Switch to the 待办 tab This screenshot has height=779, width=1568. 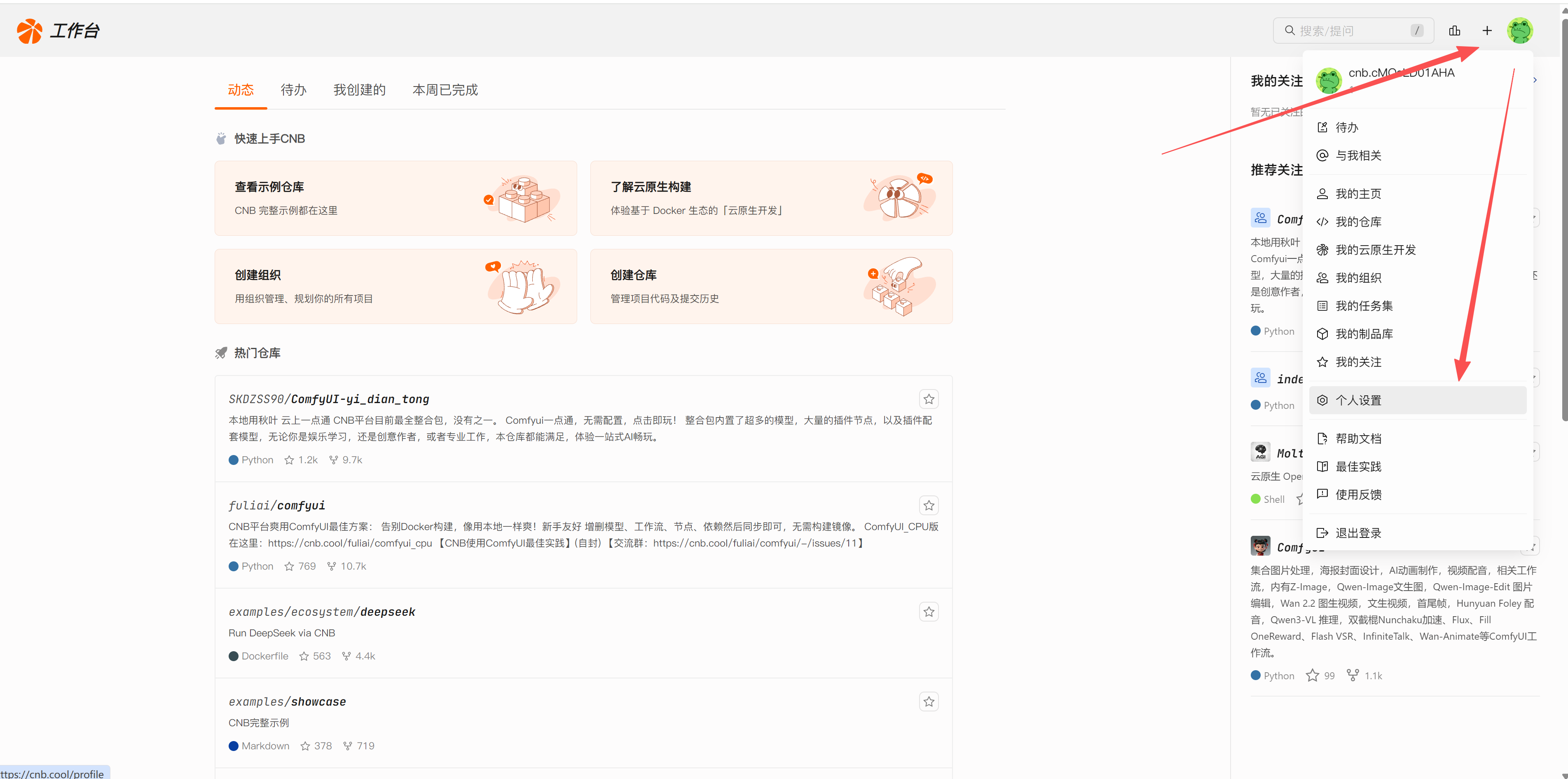(x=293, y=89)
